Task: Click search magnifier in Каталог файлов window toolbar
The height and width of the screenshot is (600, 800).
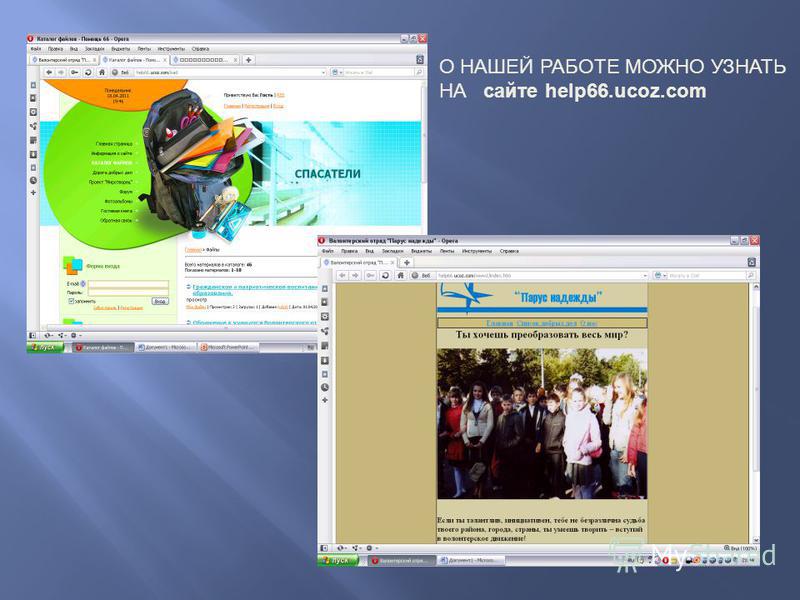Action: (x=419, y=72)
